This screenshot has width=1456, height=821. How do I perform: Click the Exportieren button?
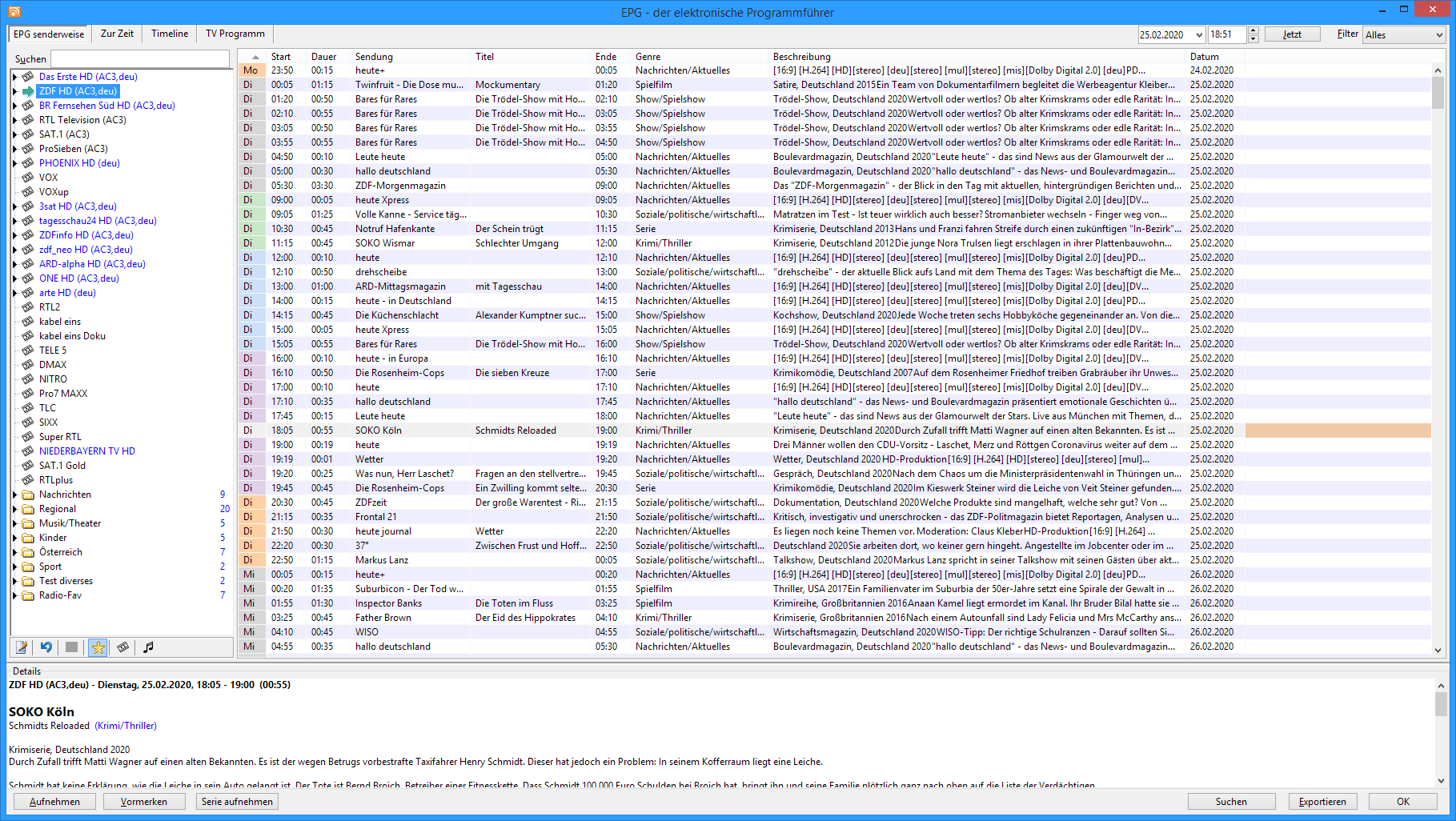[1322, 801]
